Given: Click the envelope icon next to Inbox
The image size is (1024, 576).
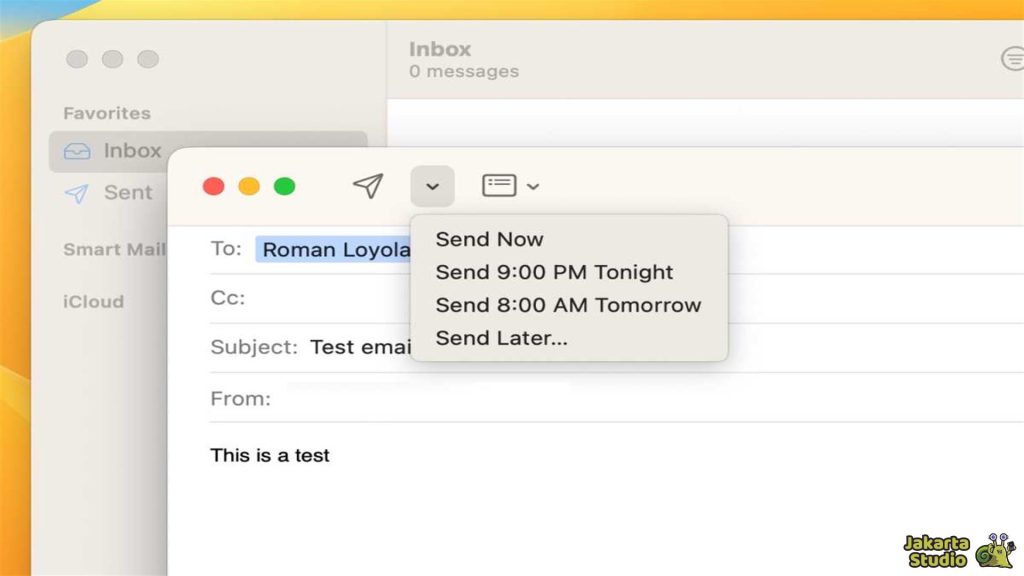Looking at the screenshot, I should [x=75, y=151].
